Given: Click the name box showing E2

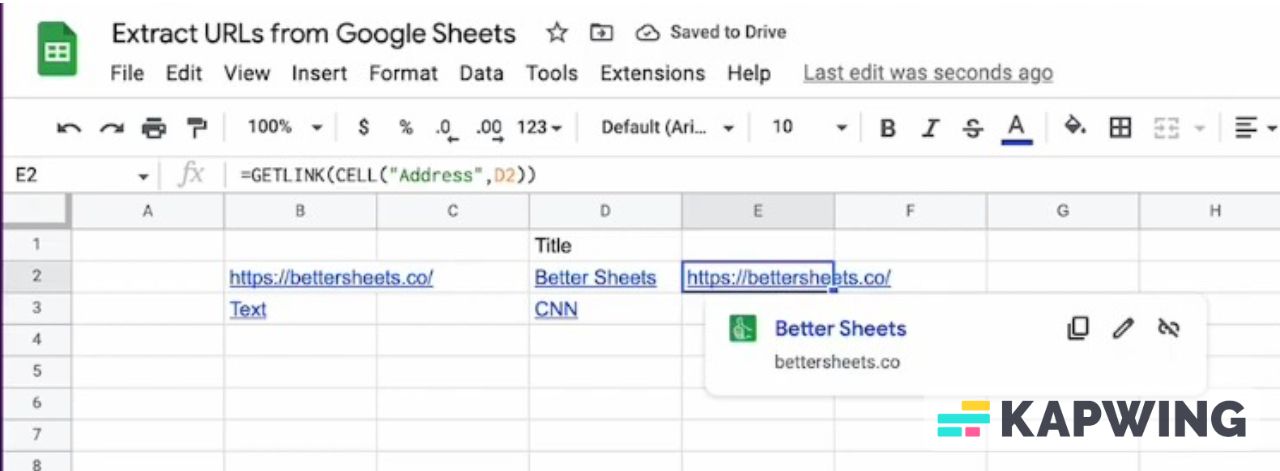Looking at the screenshot, I should [x=68, y=175].
